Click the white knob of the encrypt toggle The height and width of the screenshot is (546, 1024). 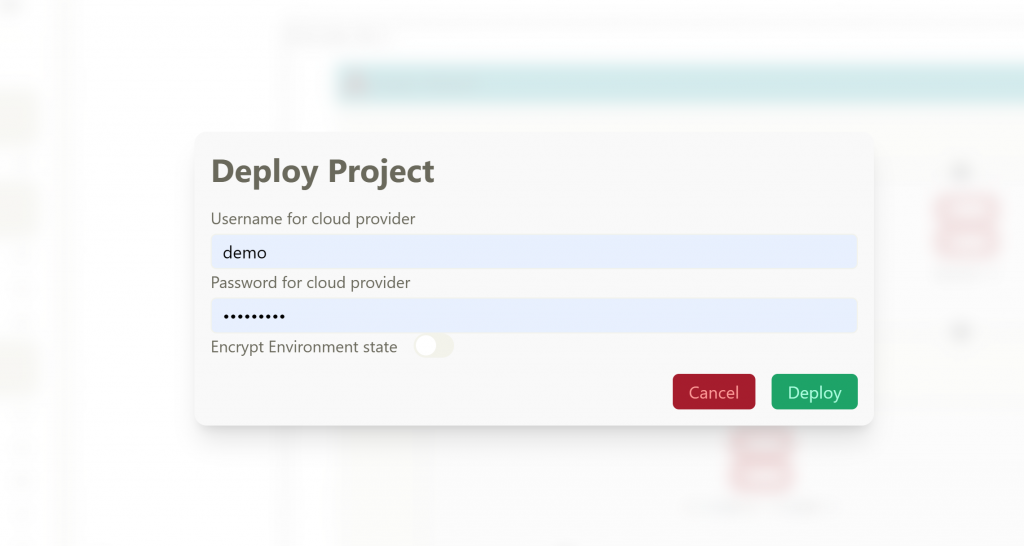(426, 346)
